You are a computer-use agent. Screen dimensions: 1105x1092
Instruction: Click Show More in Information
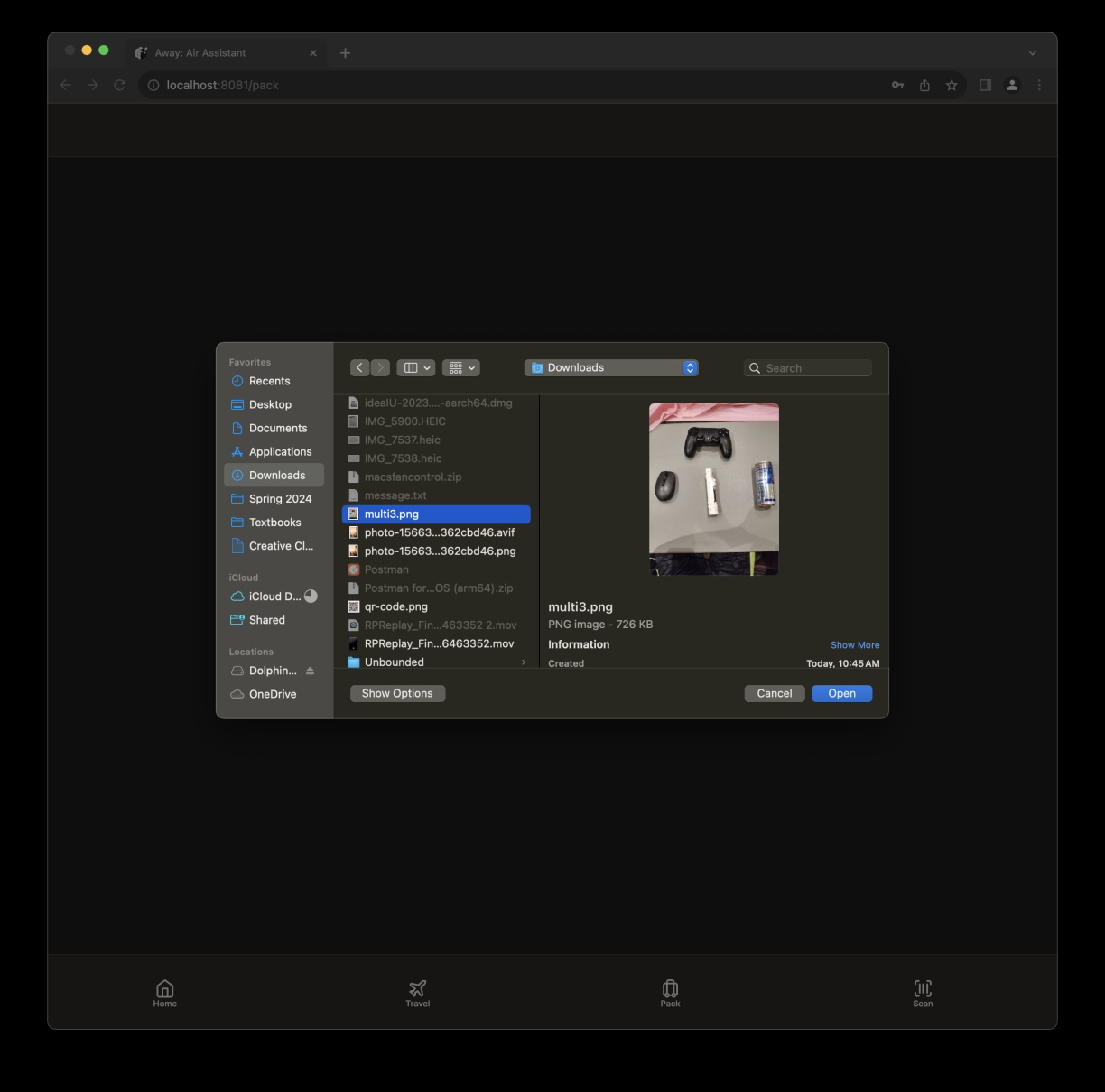855,645
